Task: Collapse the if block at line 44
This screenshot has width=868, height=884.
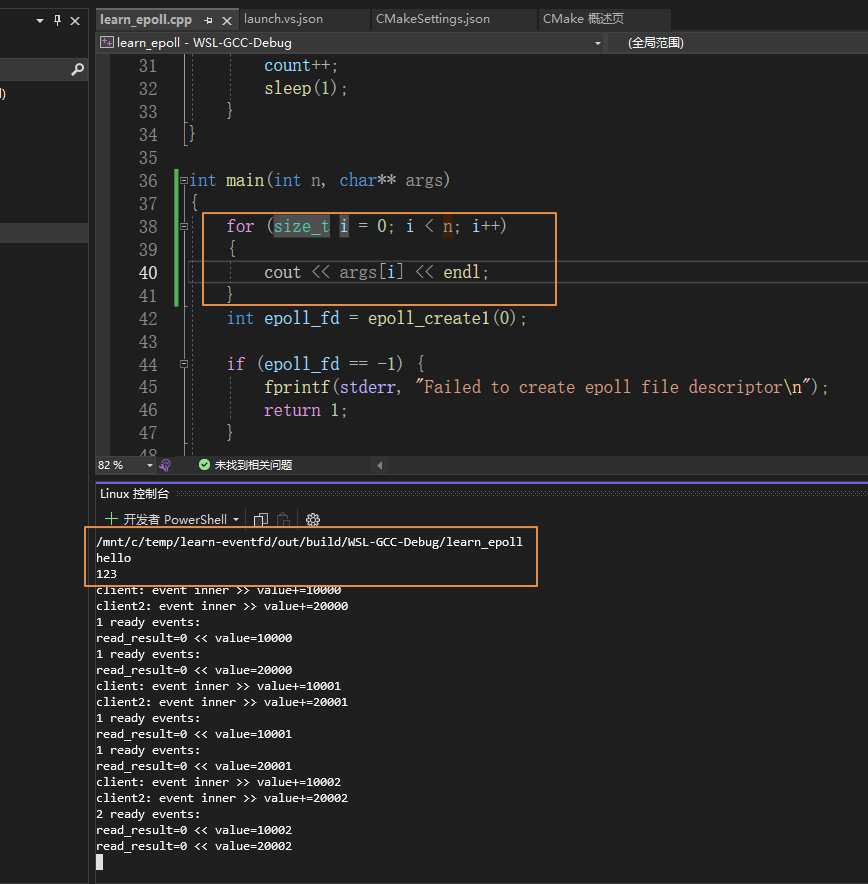Action: coord(182,363)
